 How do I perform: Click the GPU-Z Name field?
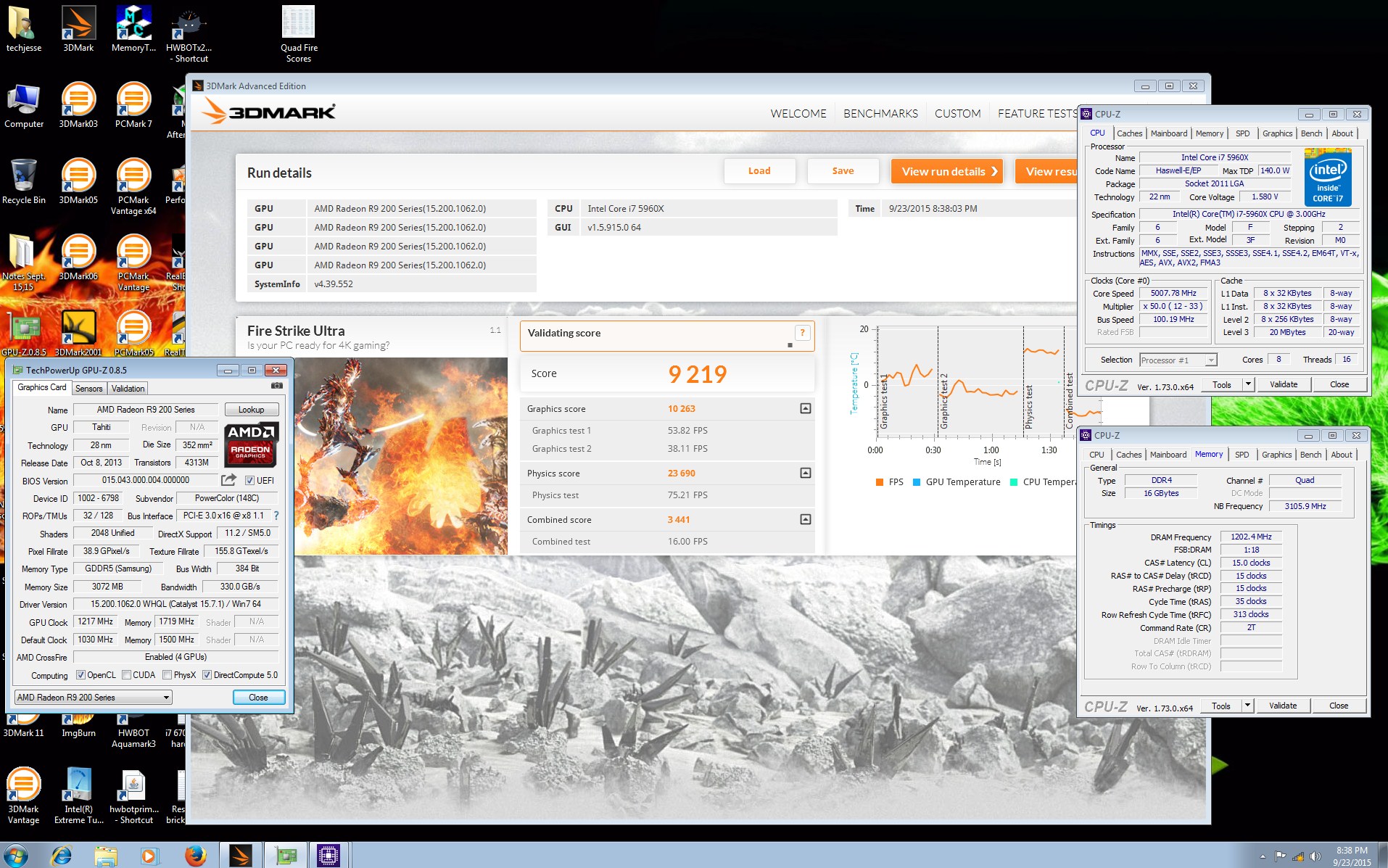pos(146,410)
